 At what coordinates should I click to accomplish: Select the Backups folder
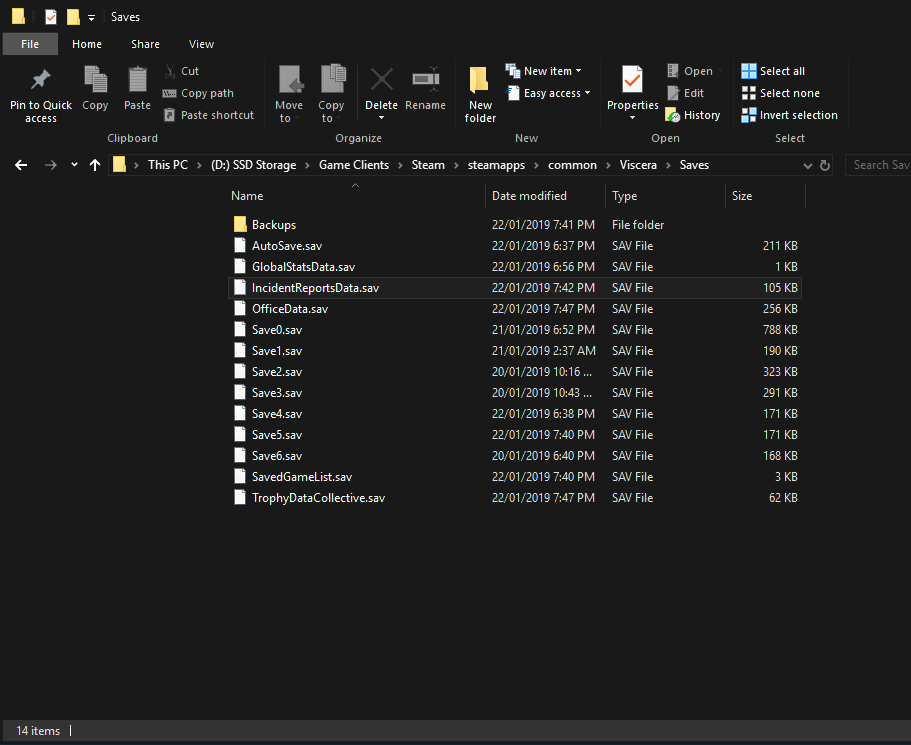[515, 225]
